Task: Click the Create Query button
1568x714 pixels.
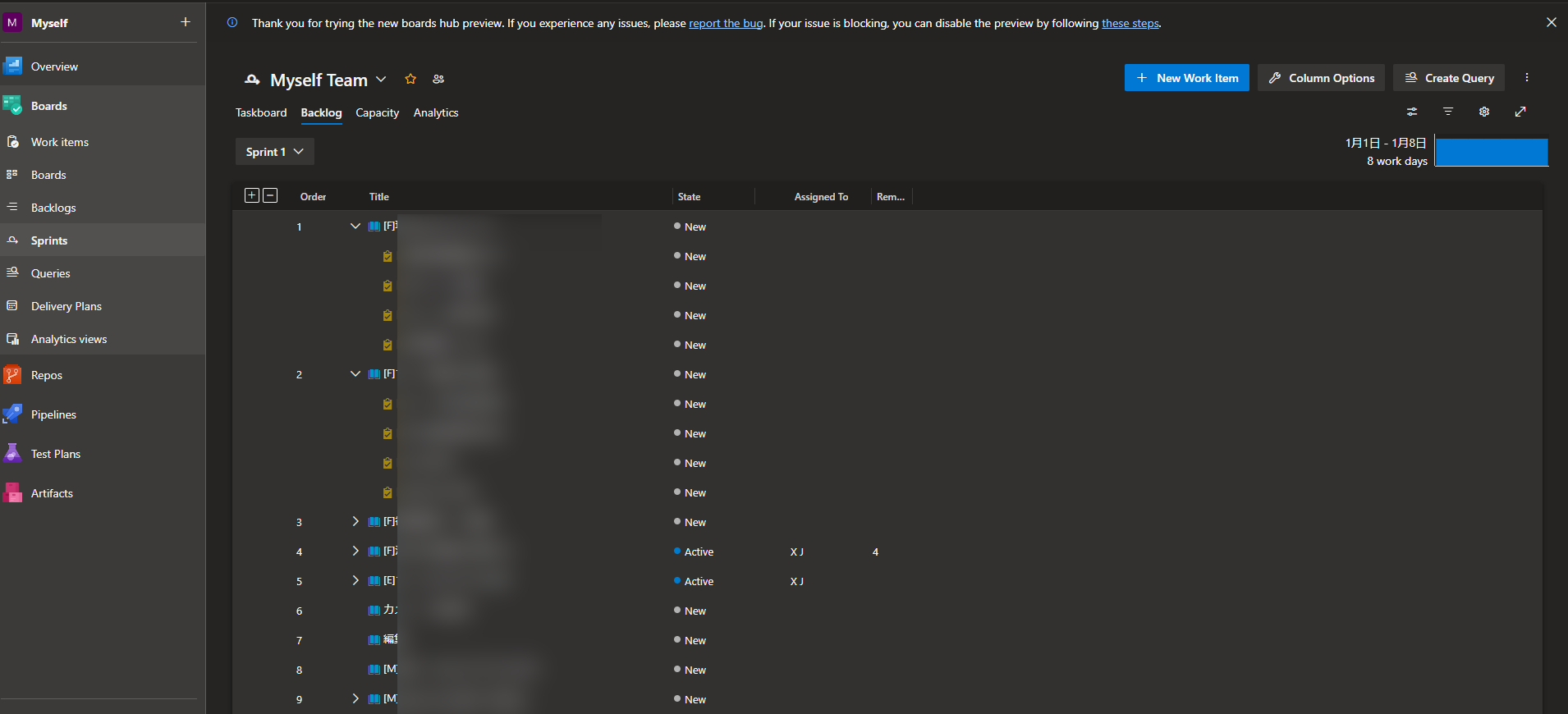Action: [x=1449, y=78]
